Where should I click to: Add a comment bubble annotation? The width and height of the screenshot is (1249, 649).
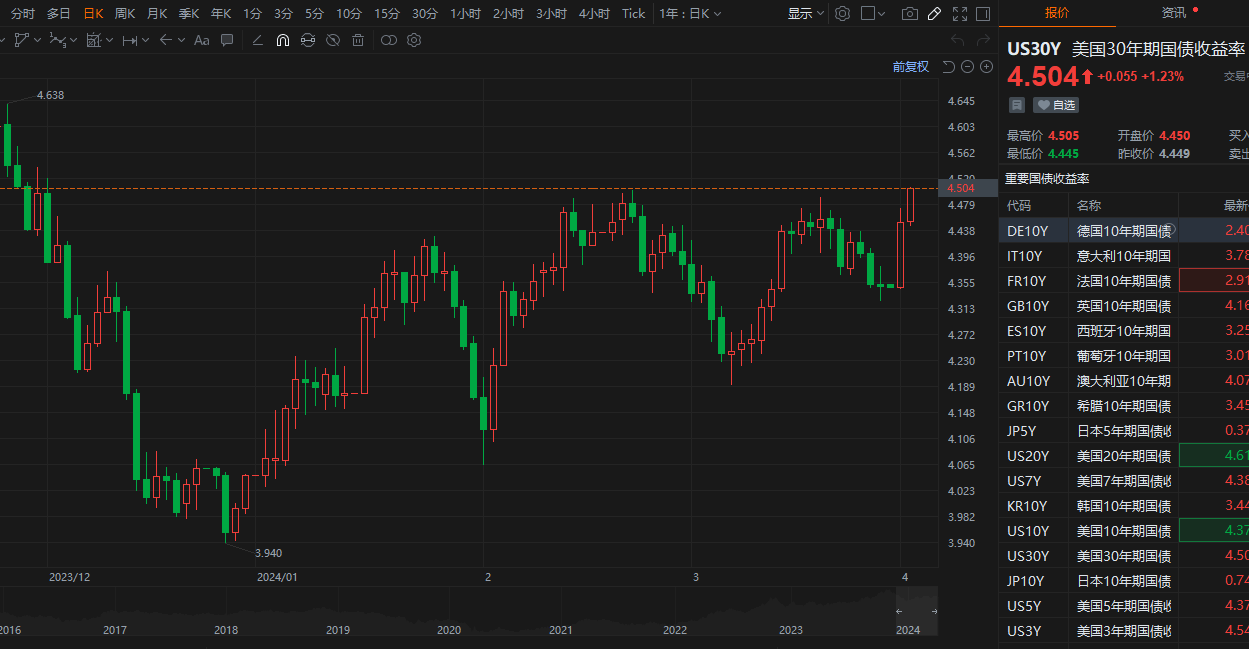pos(227,40)
